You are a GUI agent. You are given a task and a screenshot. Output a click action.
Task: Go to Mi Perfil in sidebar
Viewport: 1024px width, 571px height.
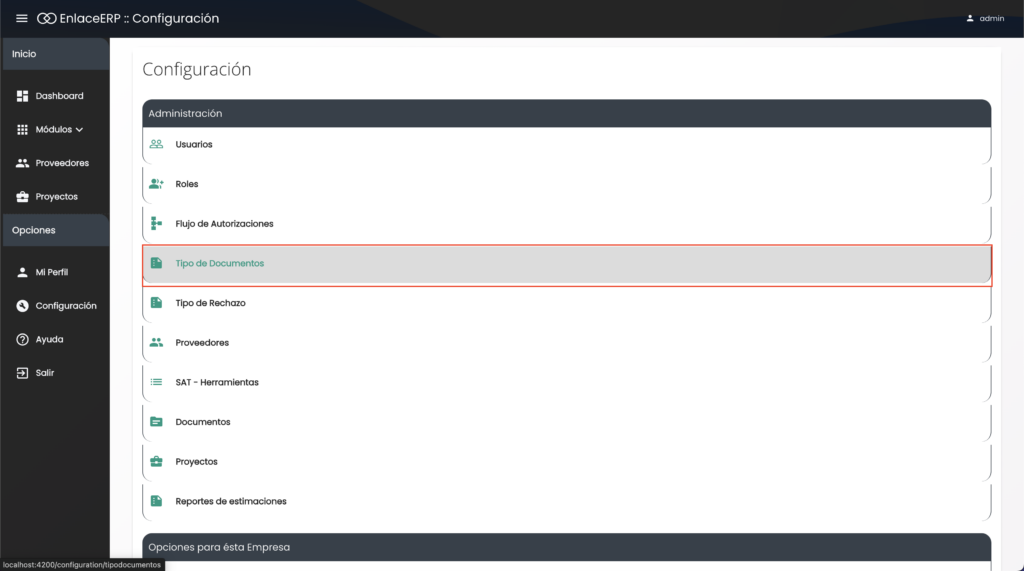[51, 272]
